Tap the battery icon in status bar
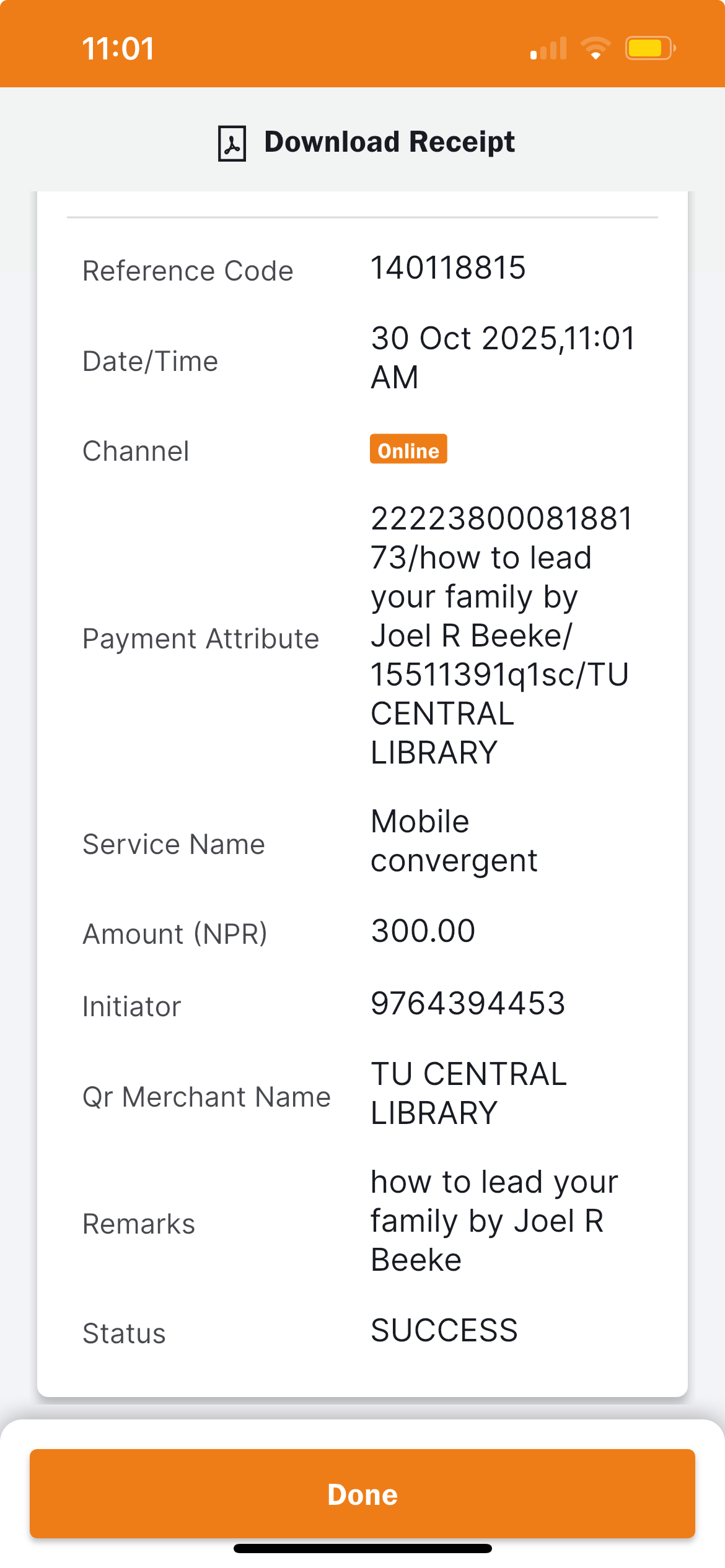 click(649, 48)
